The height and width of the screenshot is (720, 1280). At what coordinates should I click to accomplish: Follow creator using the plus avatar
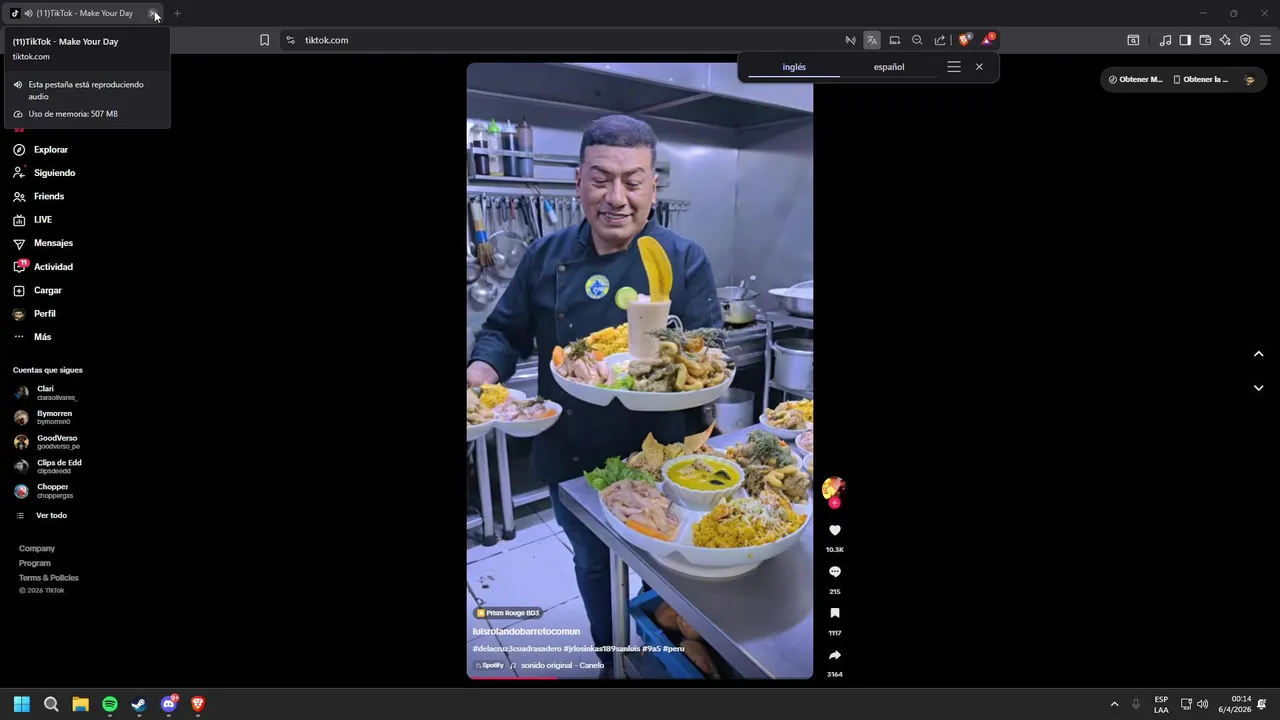click(834, 503)
